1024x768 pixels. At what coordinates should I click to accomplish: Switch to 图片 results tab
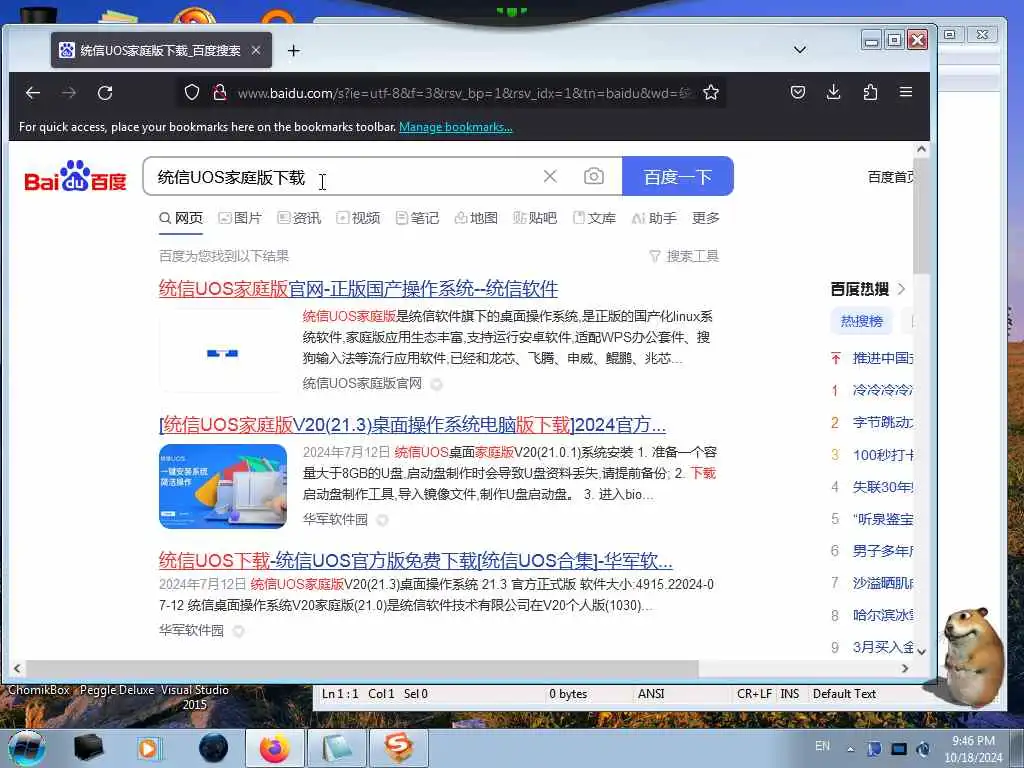point(240,218)
